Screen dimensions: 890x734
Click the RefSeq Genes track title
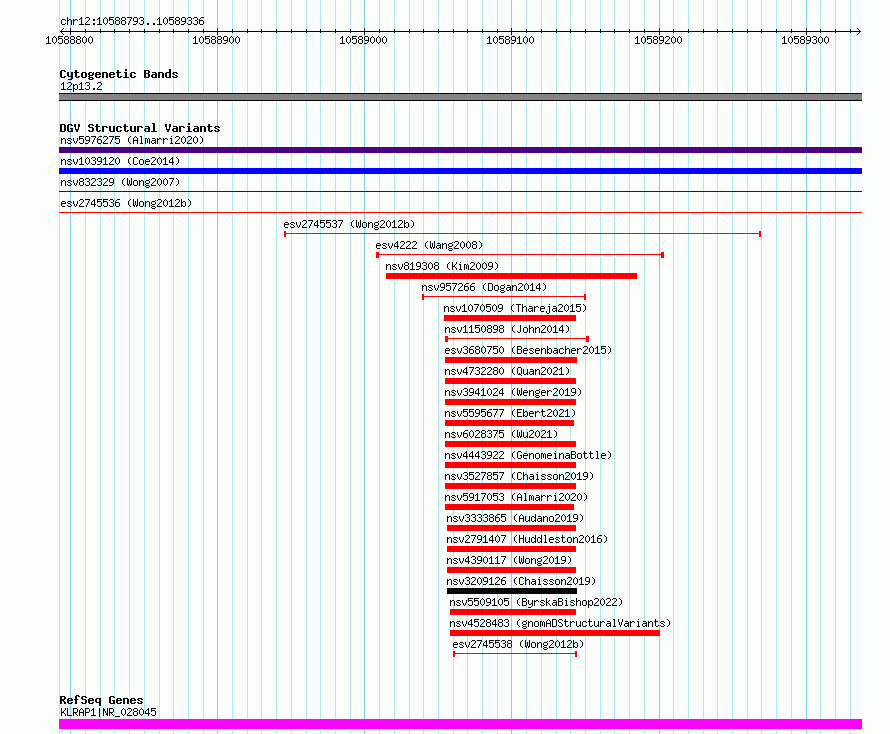pyautogui.click(x=102, y=700)
